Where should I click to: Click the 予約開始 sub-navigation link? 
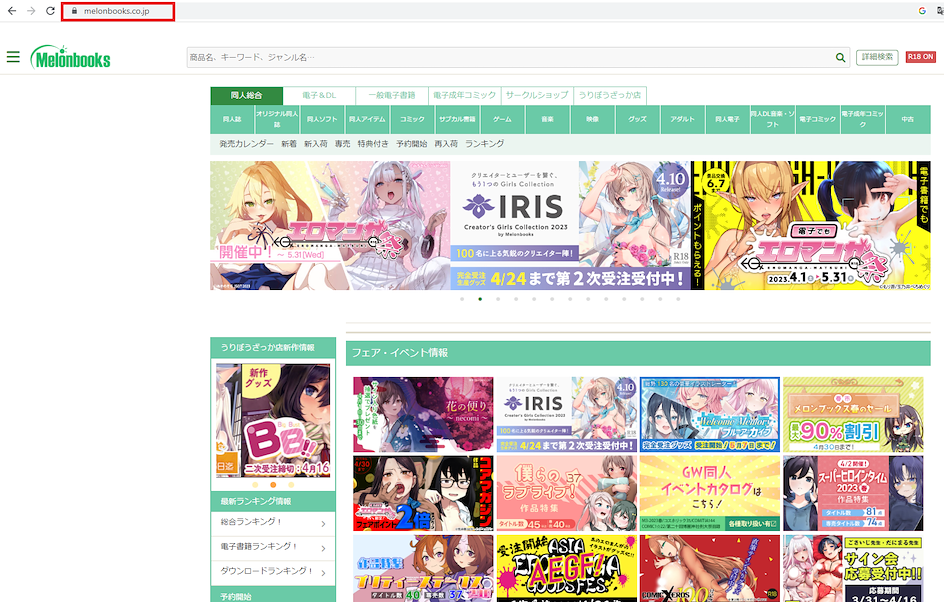(411, 144)
